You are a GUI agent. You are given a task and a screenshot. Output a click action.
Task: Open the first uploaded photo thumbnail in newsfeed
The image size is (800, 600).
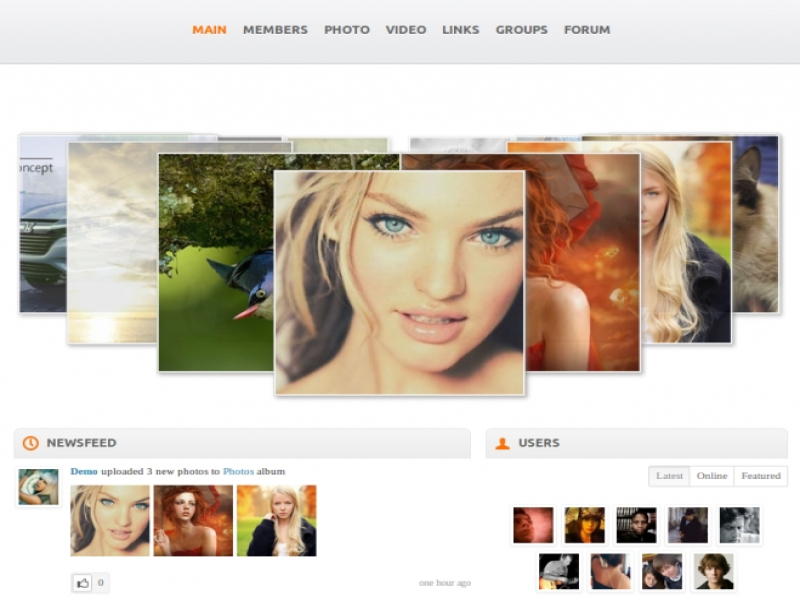tap(110, 520)
